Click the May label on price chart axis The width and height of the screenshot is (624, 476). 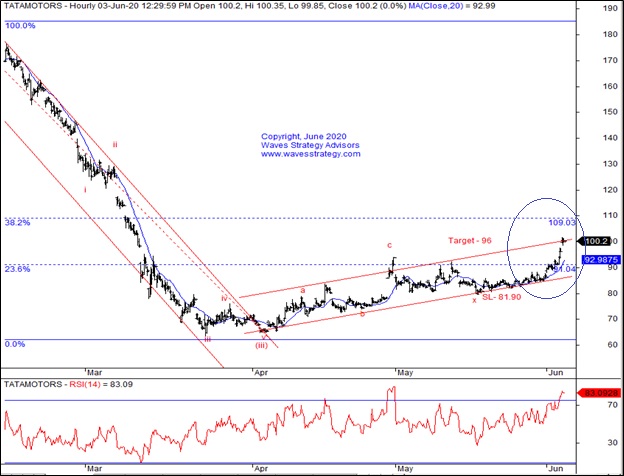click(x=405, y=373)
